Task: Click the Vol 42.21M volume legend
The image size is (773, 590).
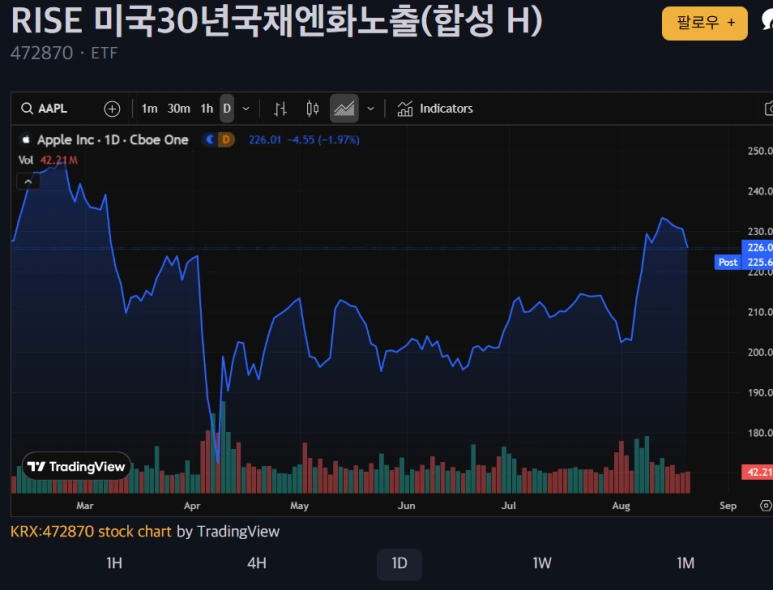Action: [x=48, y=160]
